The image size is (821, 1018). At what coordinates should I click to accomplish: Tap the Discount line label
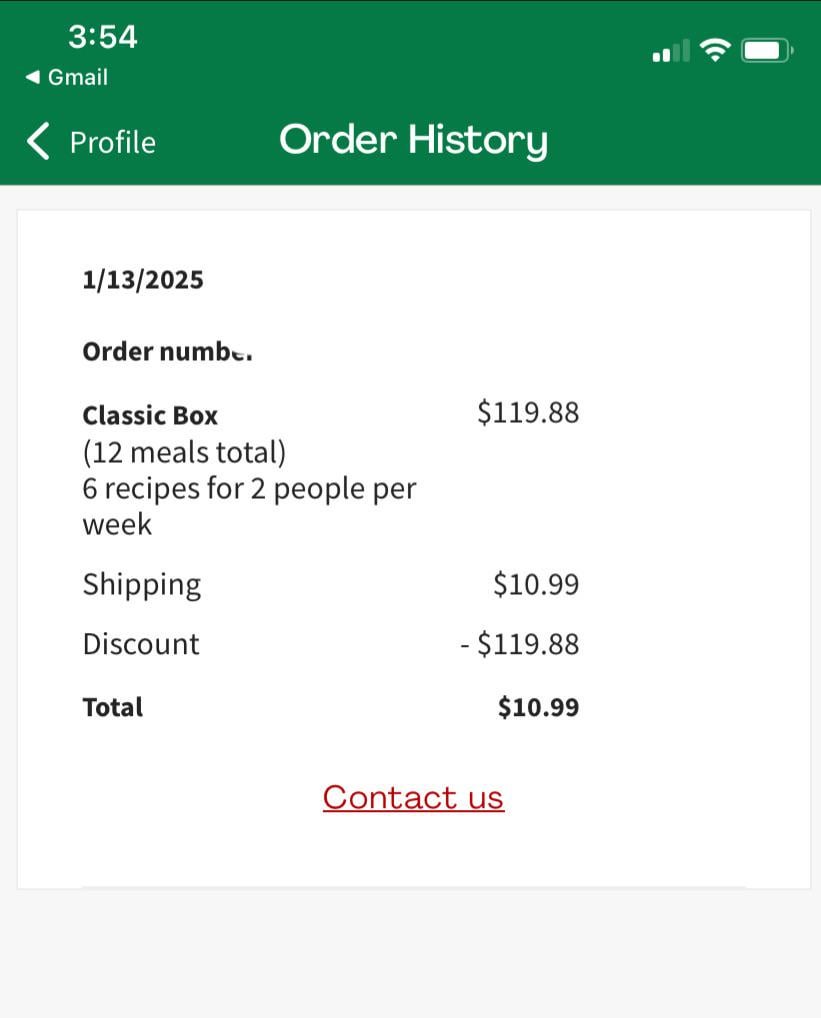(141, 644)
